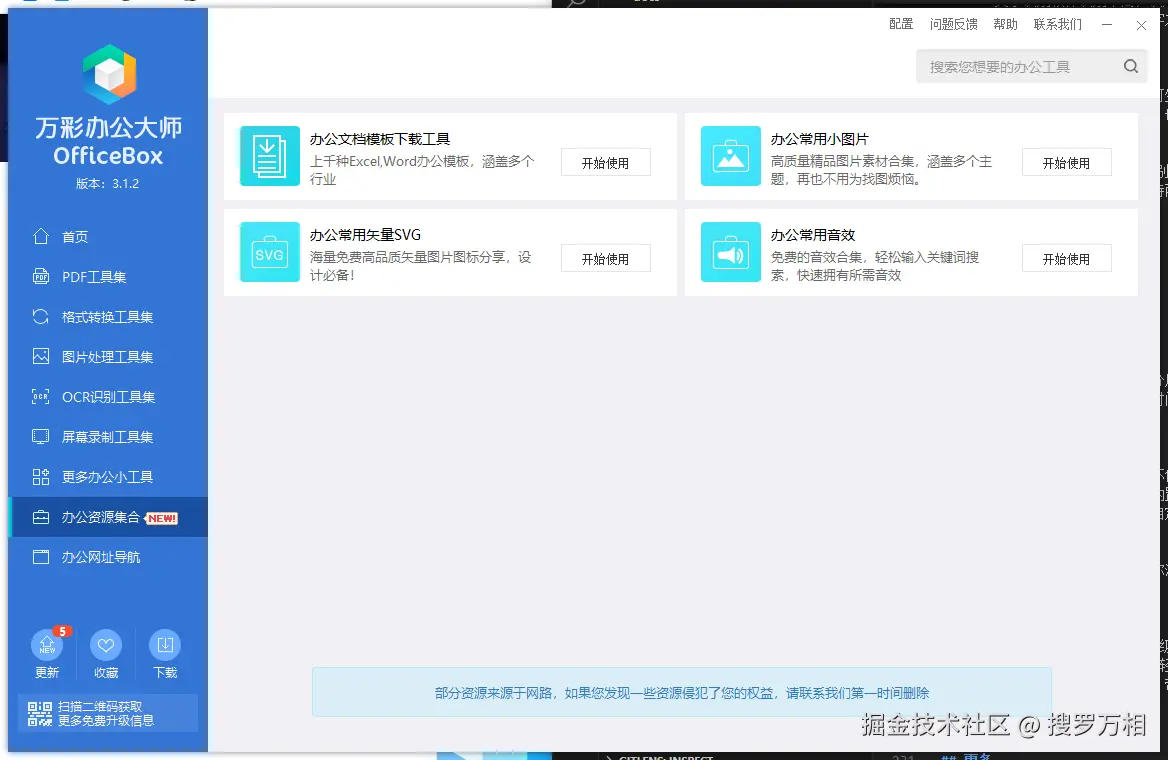Open favorites via the 收藏 heart icon

pos(106,645)
